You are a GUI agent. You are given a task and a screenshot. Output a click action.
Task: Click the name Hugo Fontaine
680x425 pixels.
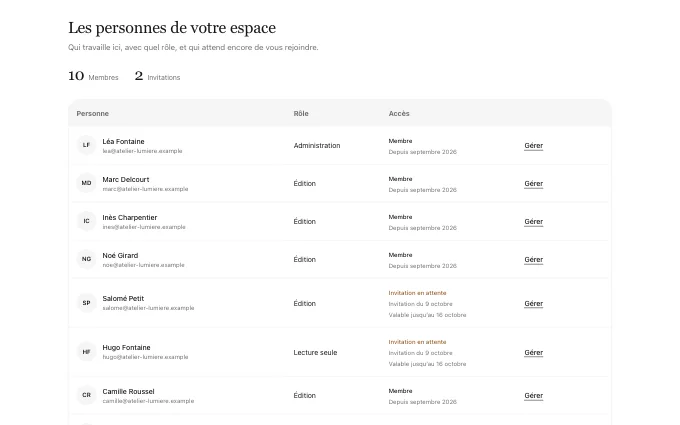pos(126,347)
